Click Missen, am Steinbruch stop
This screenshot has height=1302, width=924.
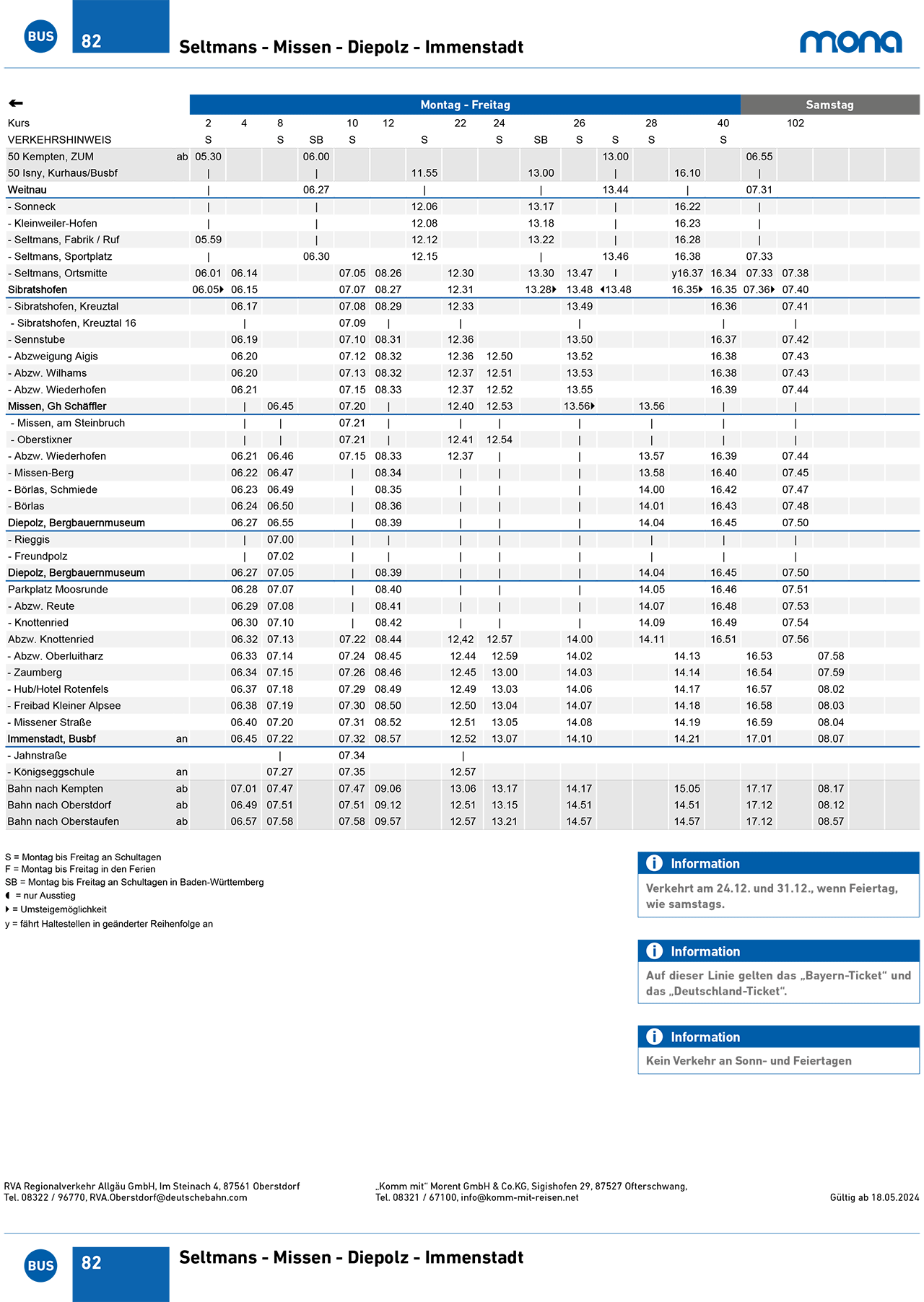pyautogui.click(x=67, y=423)
